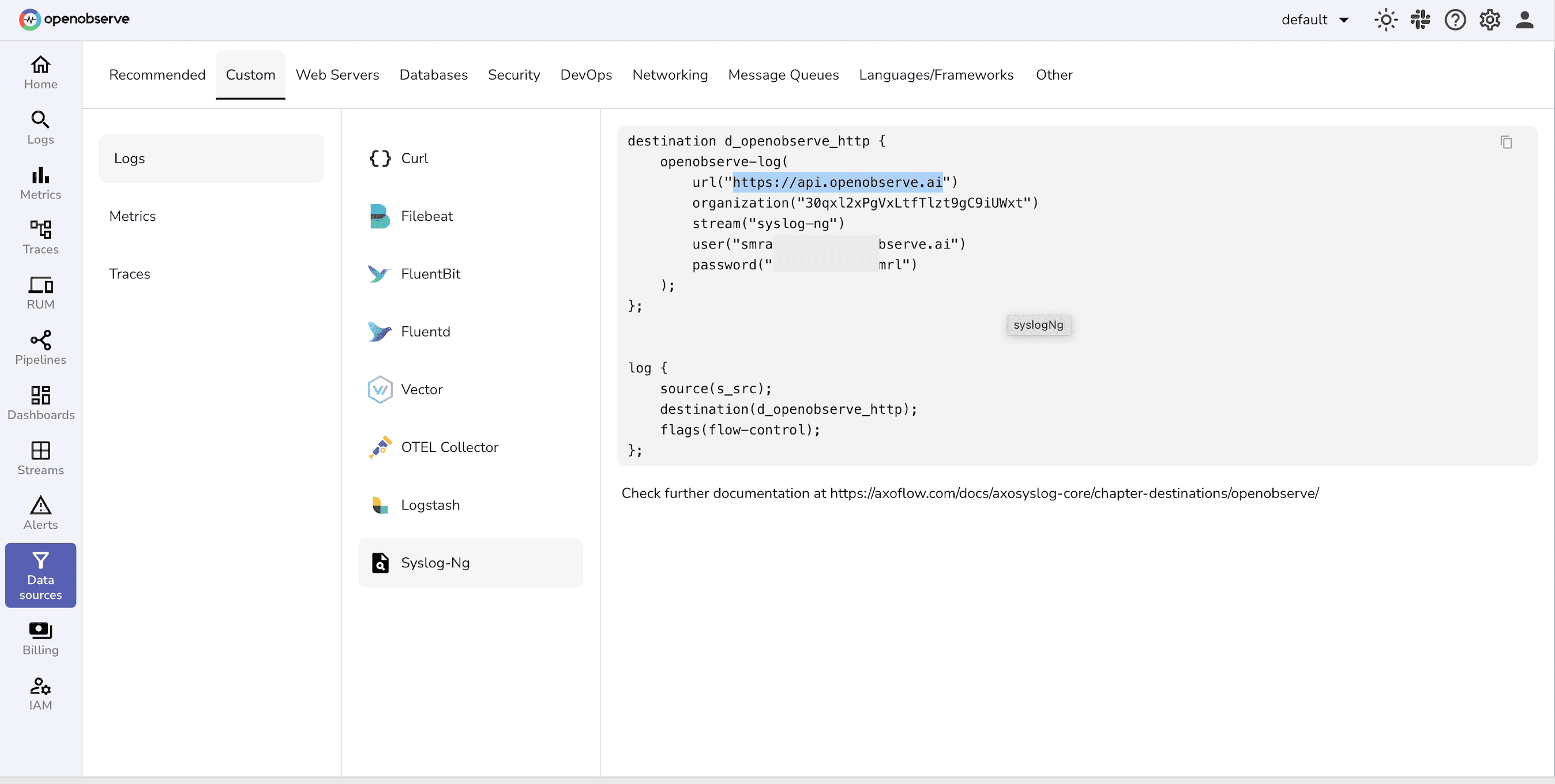Open the Alerts section
Viewport: 1555px width, 784px height.
pyautogui.click(x=40, y=513)
